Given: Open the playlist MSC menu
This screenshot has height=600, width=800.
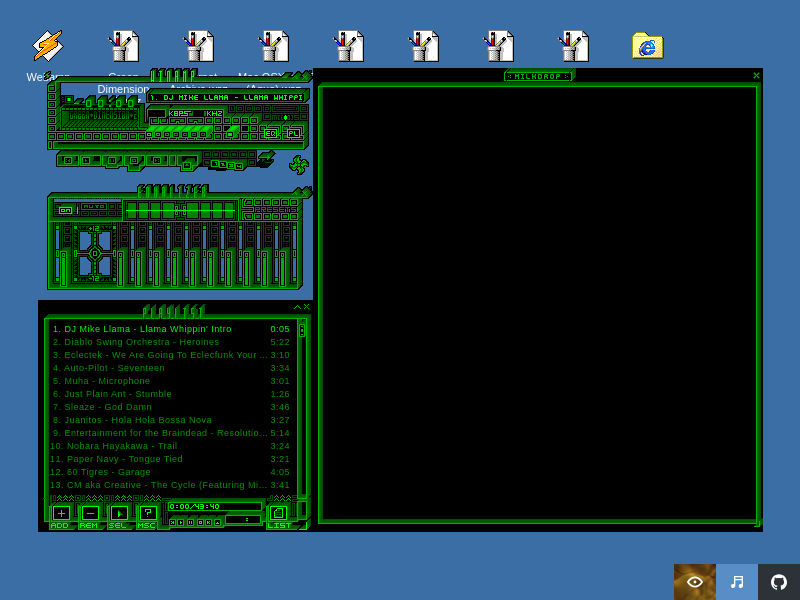Looking at the screenshot, I should point(147,514).
